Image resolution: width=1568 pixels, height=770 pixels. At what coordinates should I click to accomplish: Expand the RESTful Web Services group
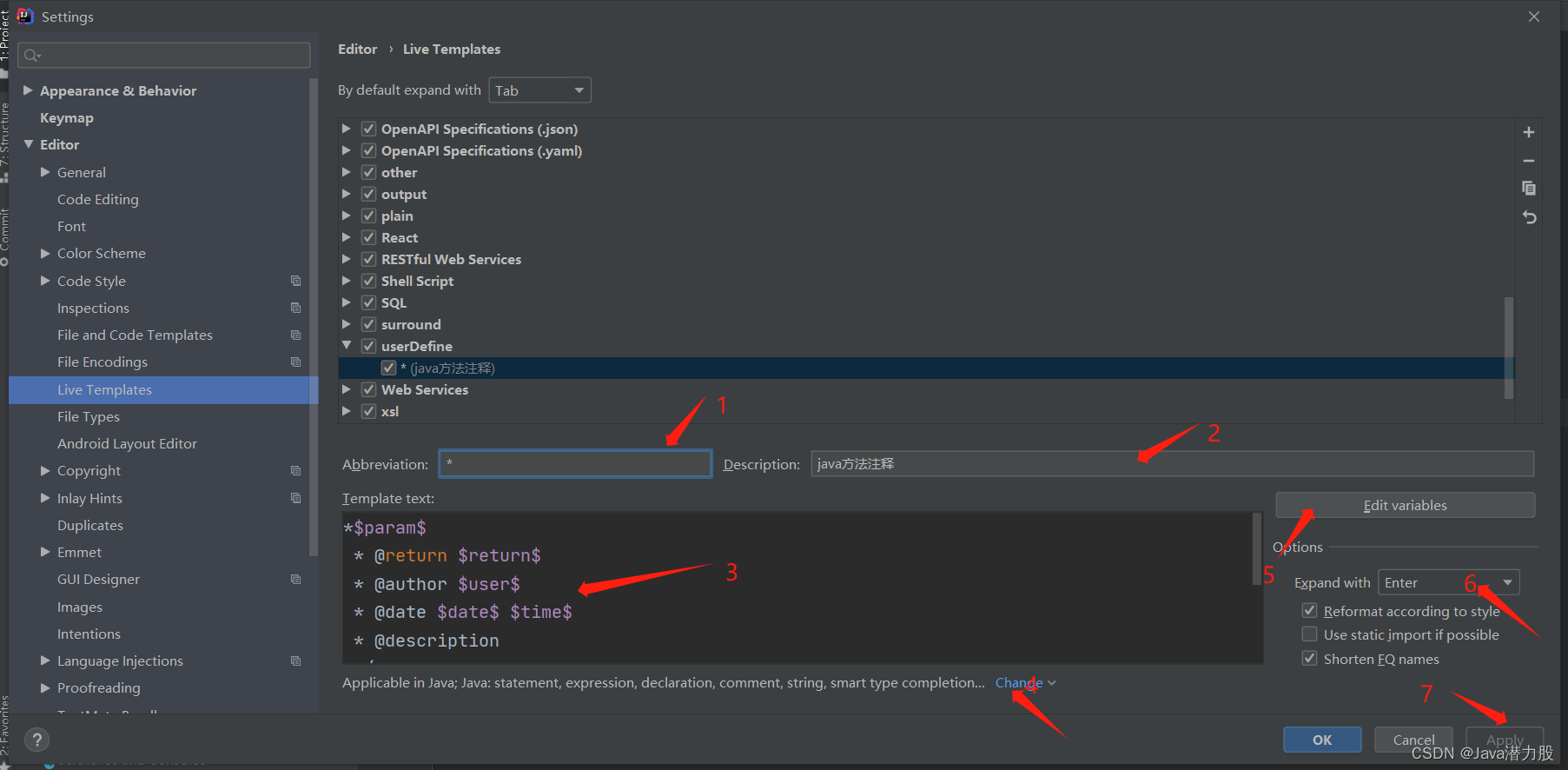point(347,259)
